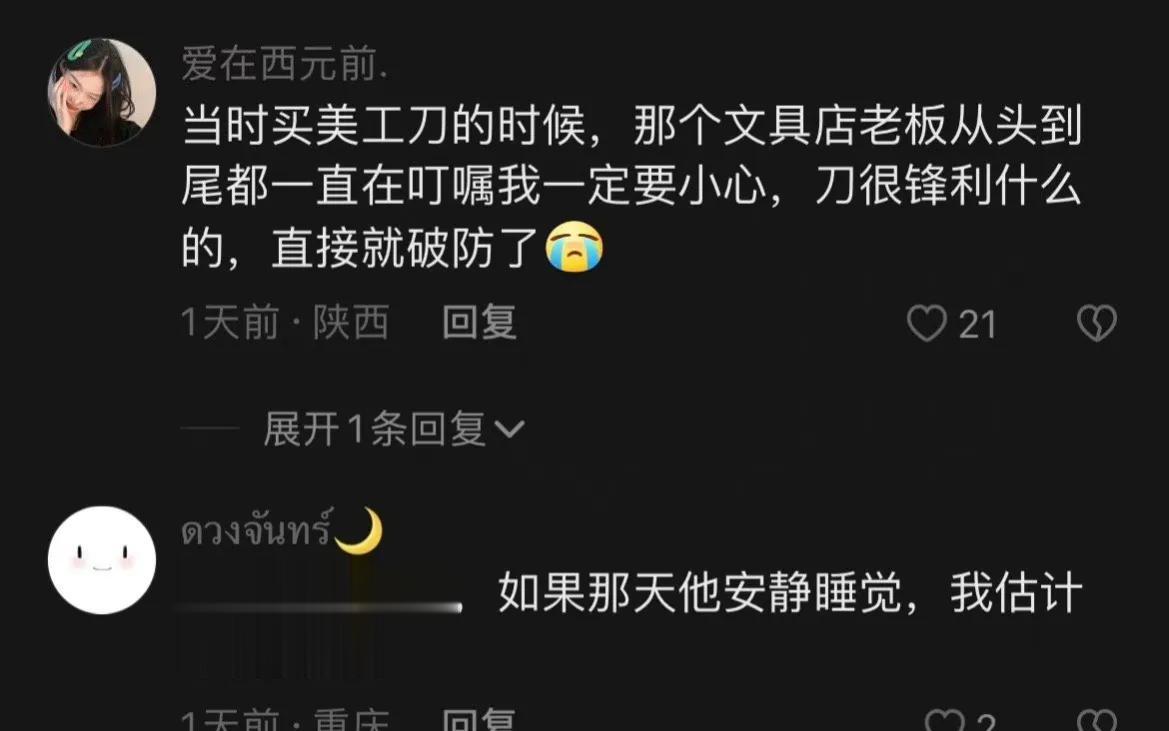Tap timestamp 1天前 · 陕西
The height and width of the screenshot is (731, 1169).
tap(285, 323)
